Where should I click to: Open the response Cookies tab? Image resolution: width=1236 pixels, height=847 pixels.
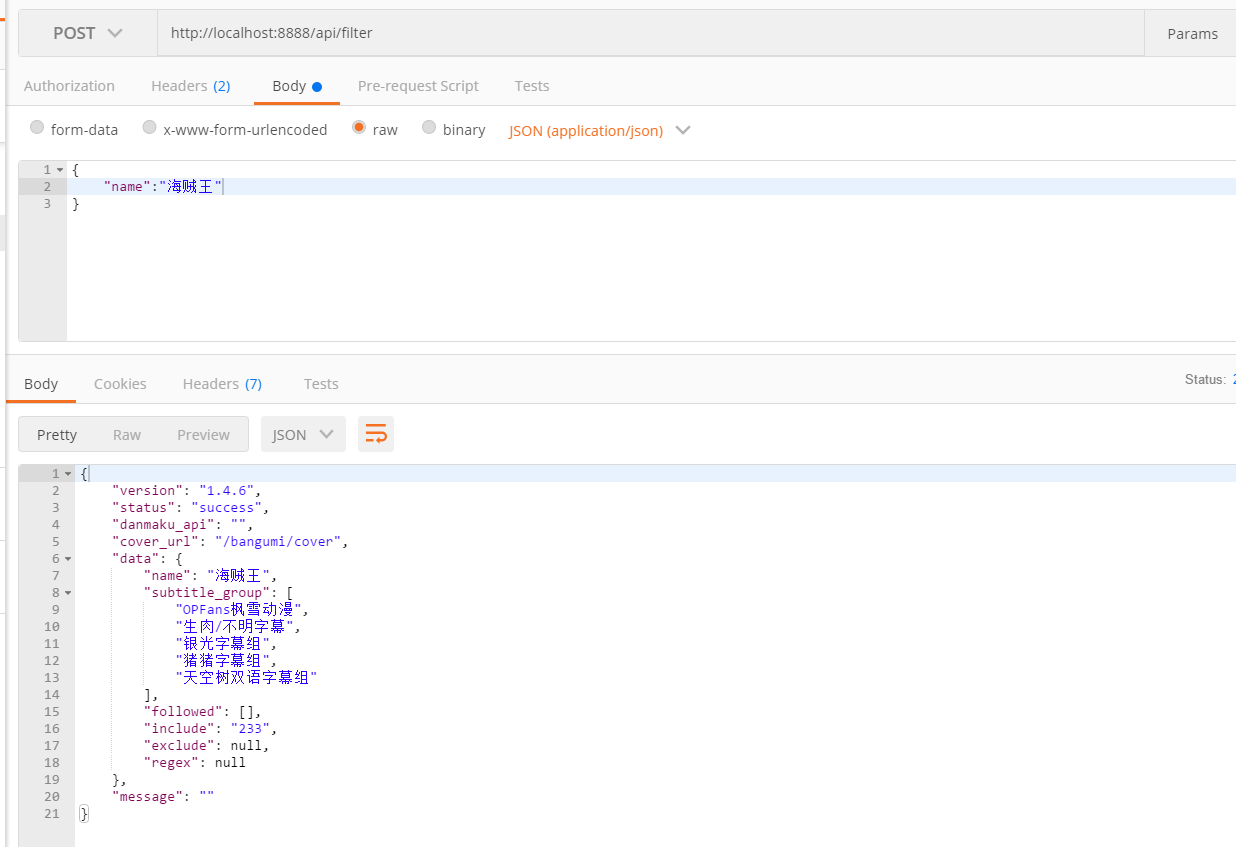120,384
